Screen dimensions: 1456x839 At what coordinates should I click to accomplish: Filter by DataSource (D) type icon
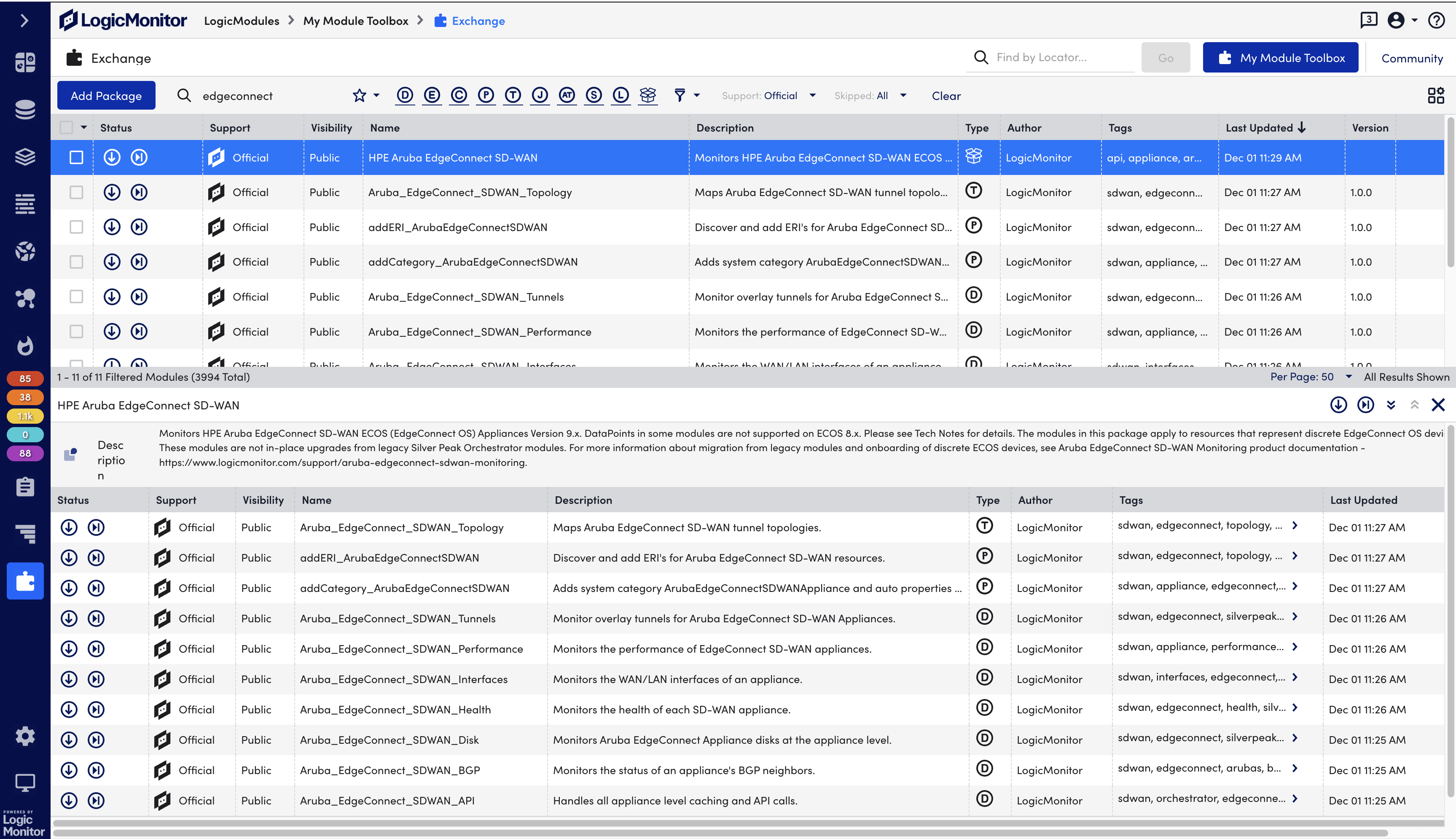[x=405, y=95]
